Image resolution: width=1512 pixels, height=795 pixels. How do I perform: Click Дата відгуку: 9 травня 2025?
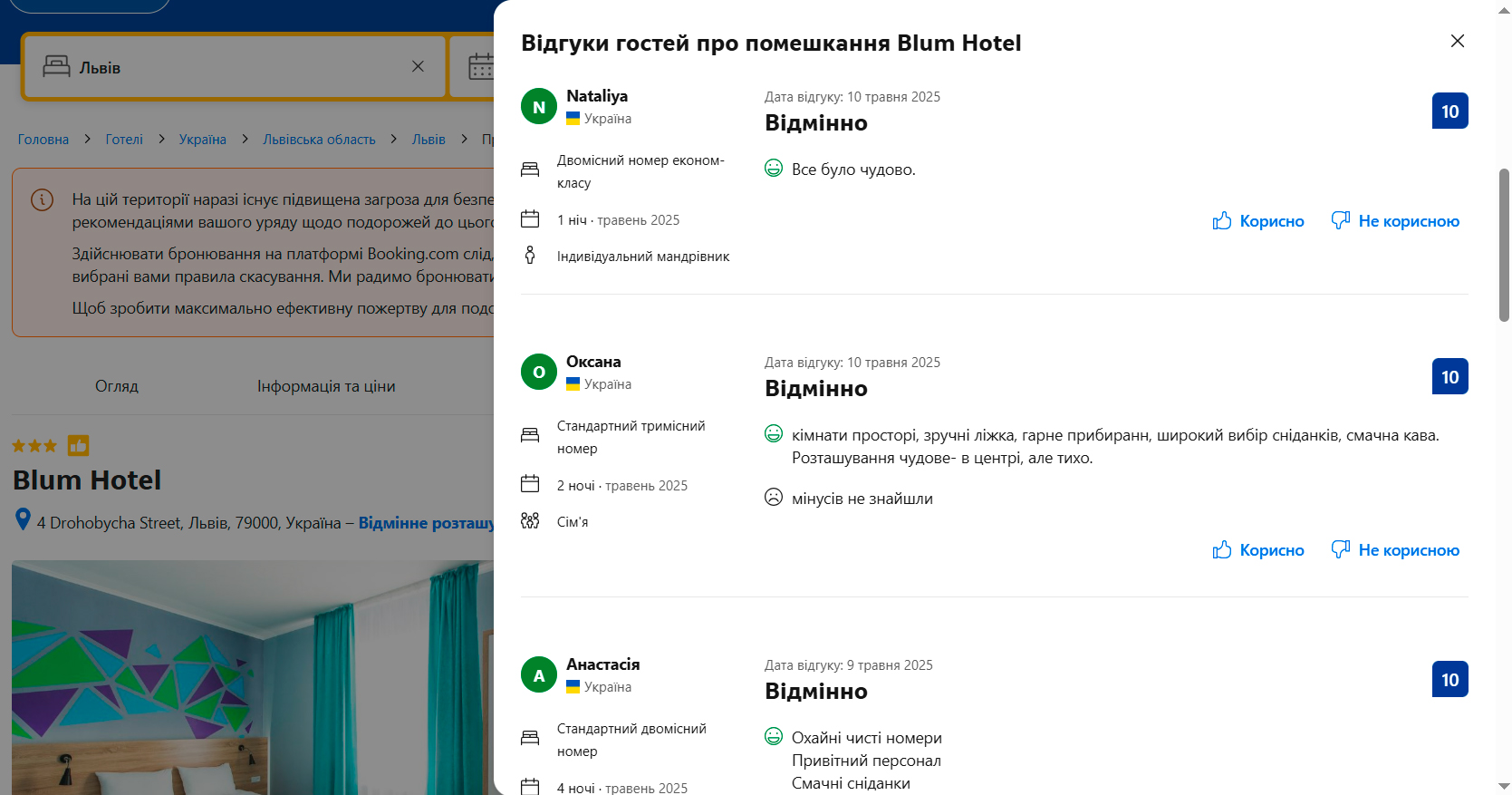[x=849, y=665]
